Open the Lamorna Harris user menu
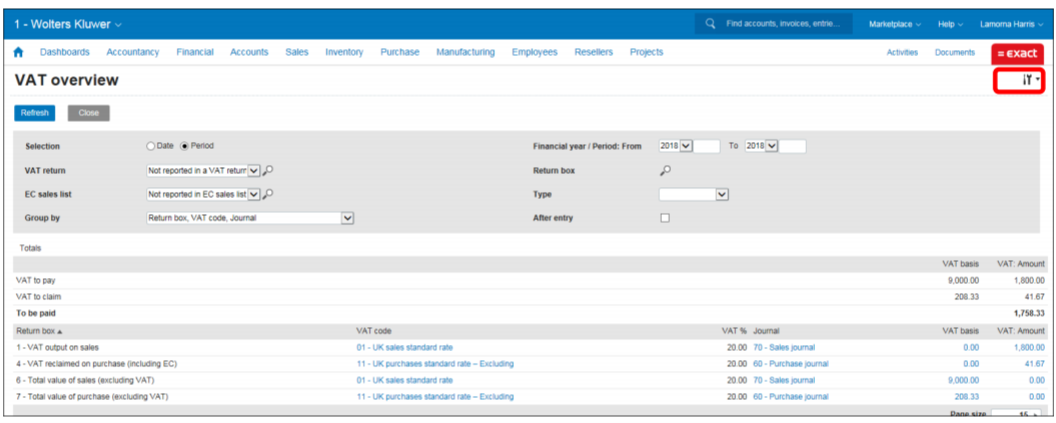Viewport: 1056px width, 423px height. point(1012,24)
